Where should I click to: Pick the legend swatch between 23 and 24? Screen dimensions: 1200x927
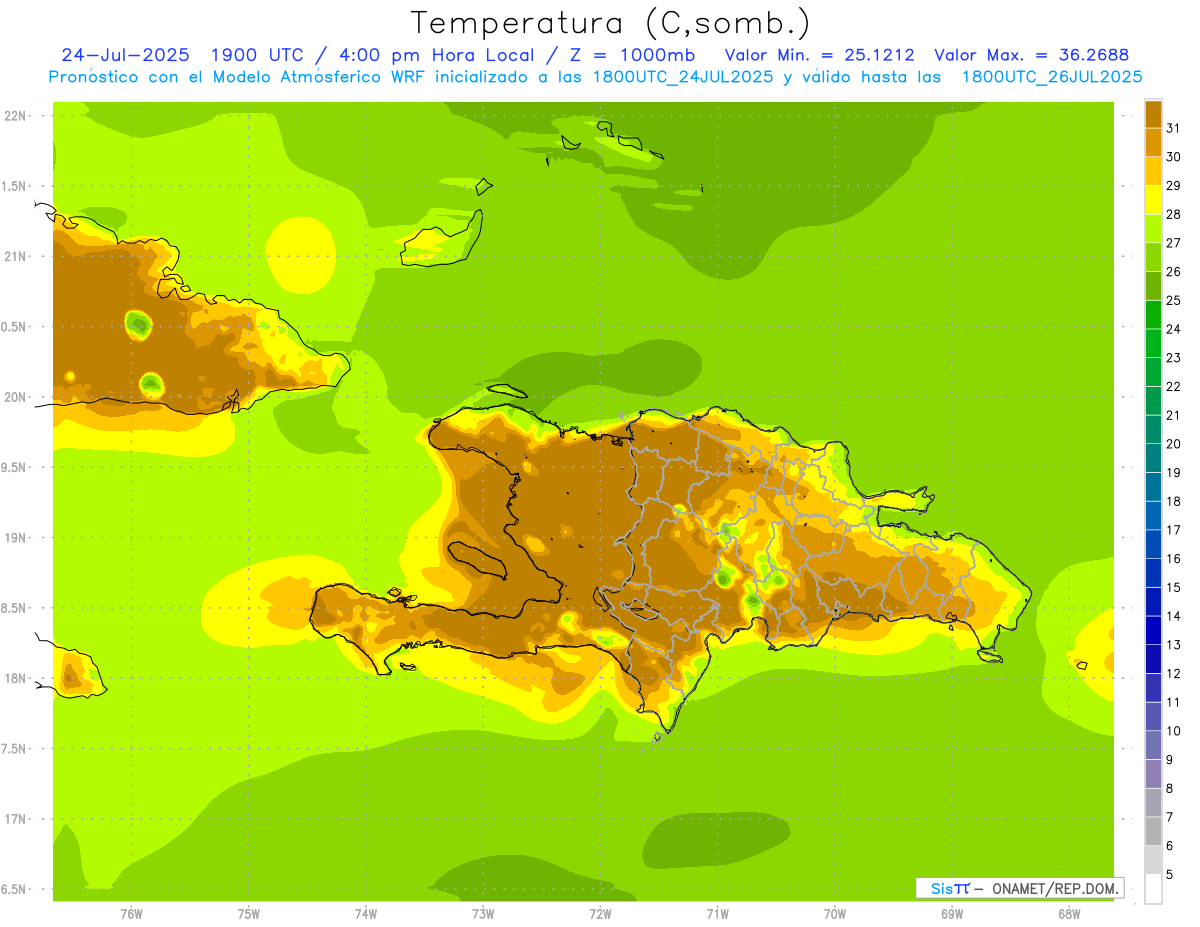point(1153,343)
